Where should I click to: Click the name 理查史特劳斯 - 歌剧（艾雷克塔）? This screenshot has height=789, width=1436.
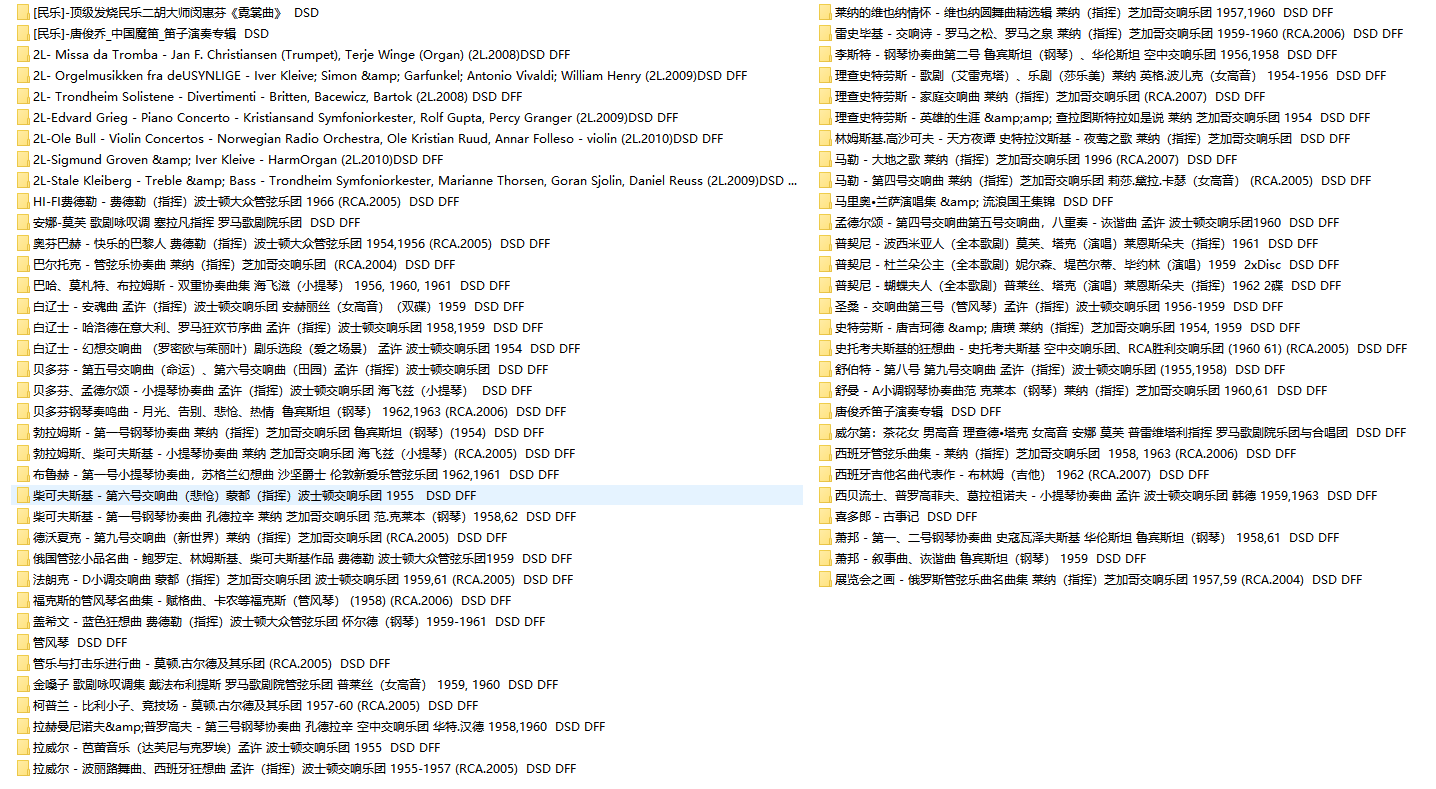tap(1111, 75)
